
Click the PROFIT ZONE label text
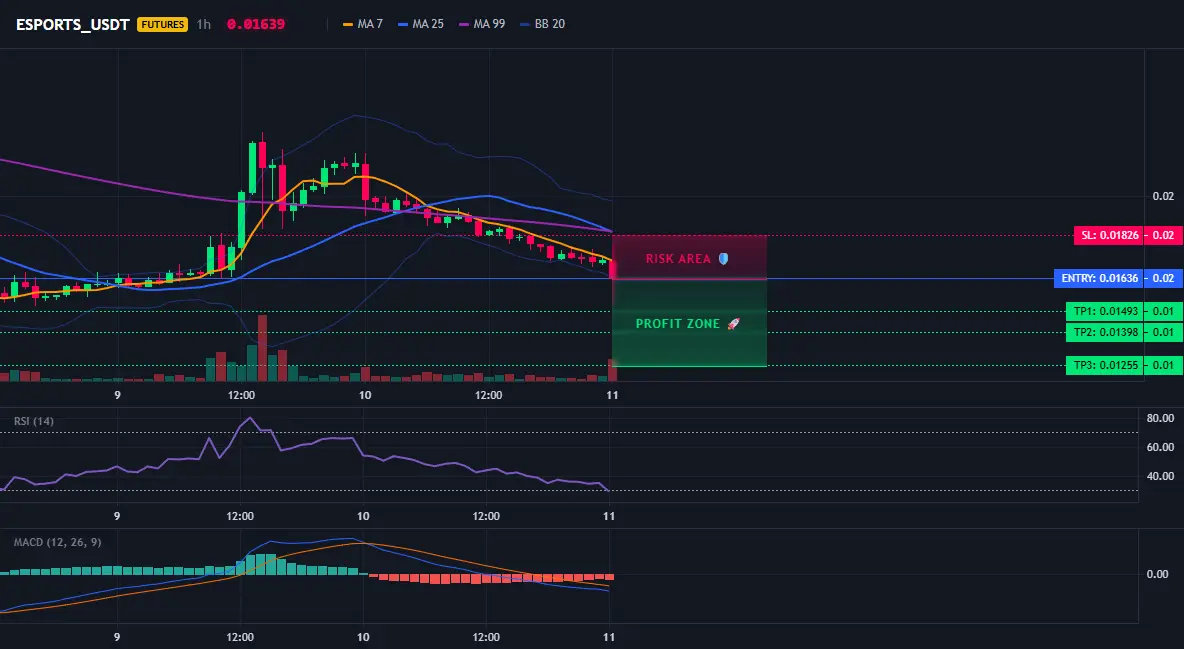coord(677,323)
